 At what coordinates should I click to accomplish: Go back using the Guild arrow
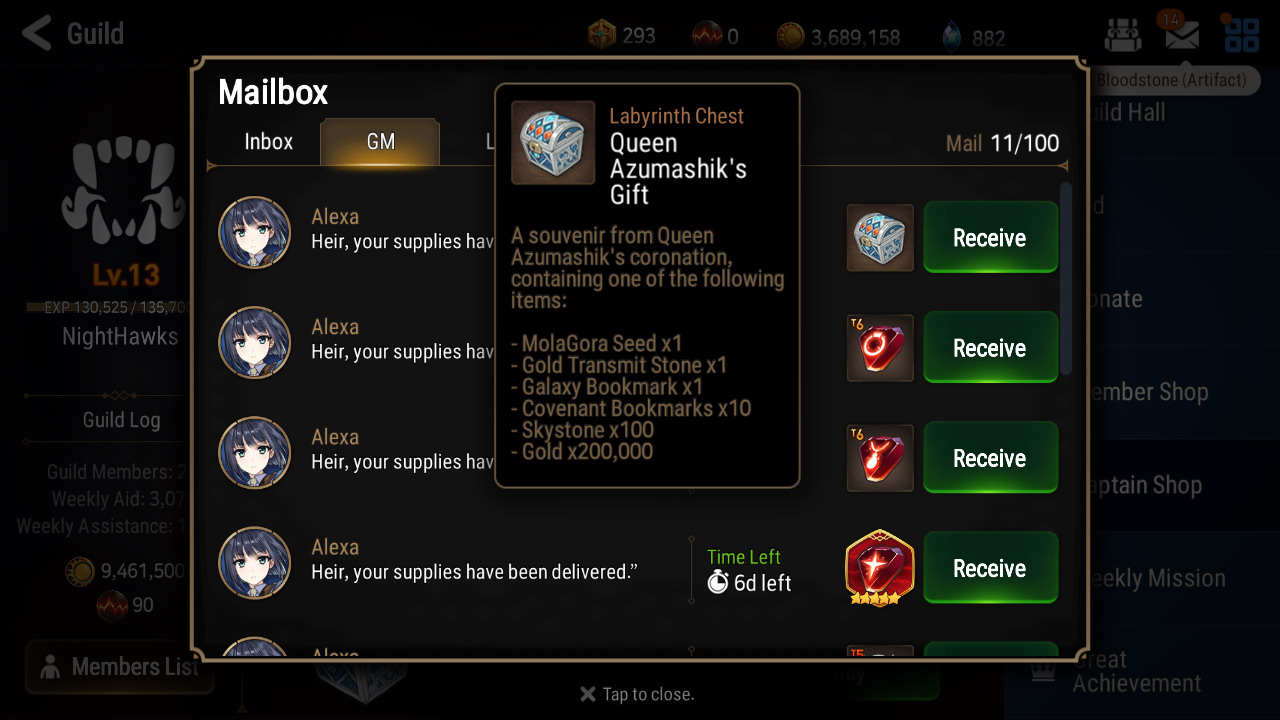tap(38, 34)
